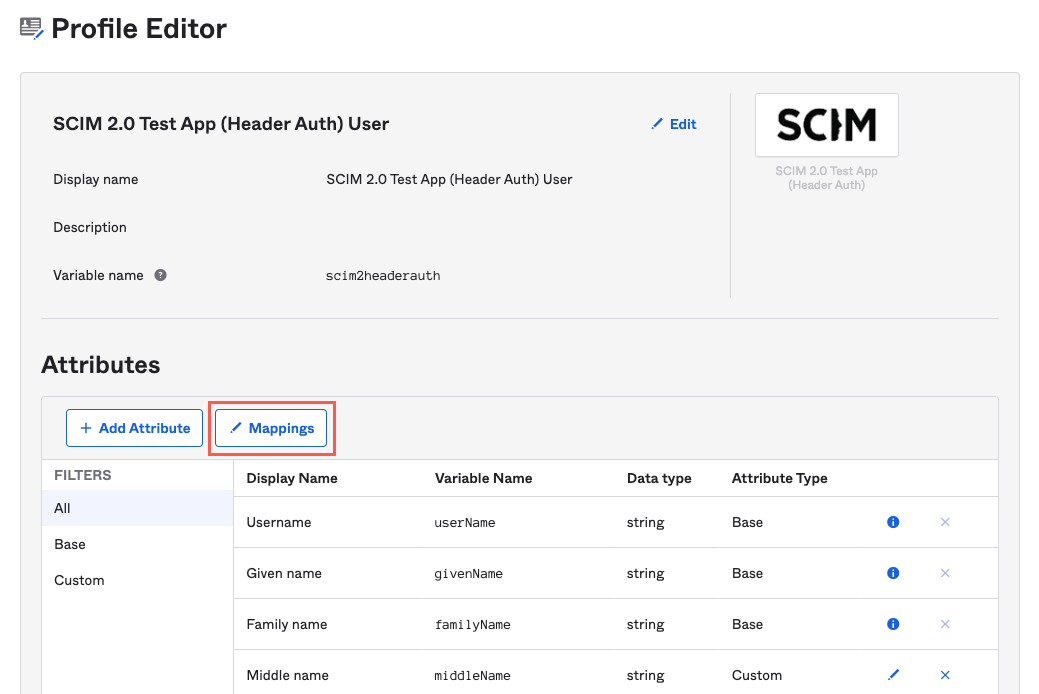The image size is (1039, 694).
Task: Open the Variable name help tooltip
Action: pyautogui.click(x=160, y=275)
